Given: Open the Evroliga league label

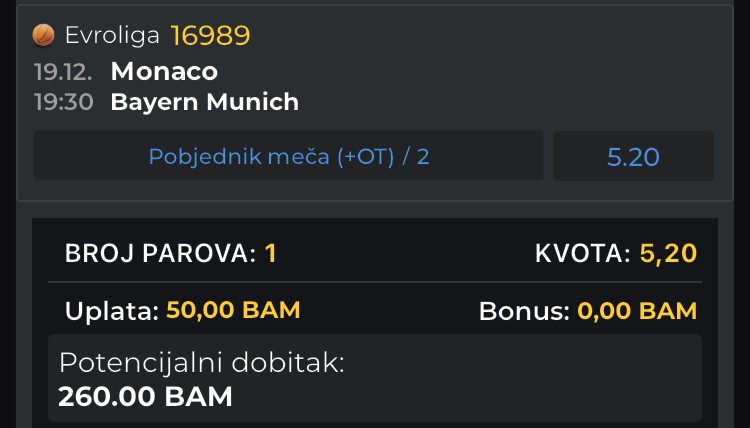Looking at the screenshot, I should 112,36.
